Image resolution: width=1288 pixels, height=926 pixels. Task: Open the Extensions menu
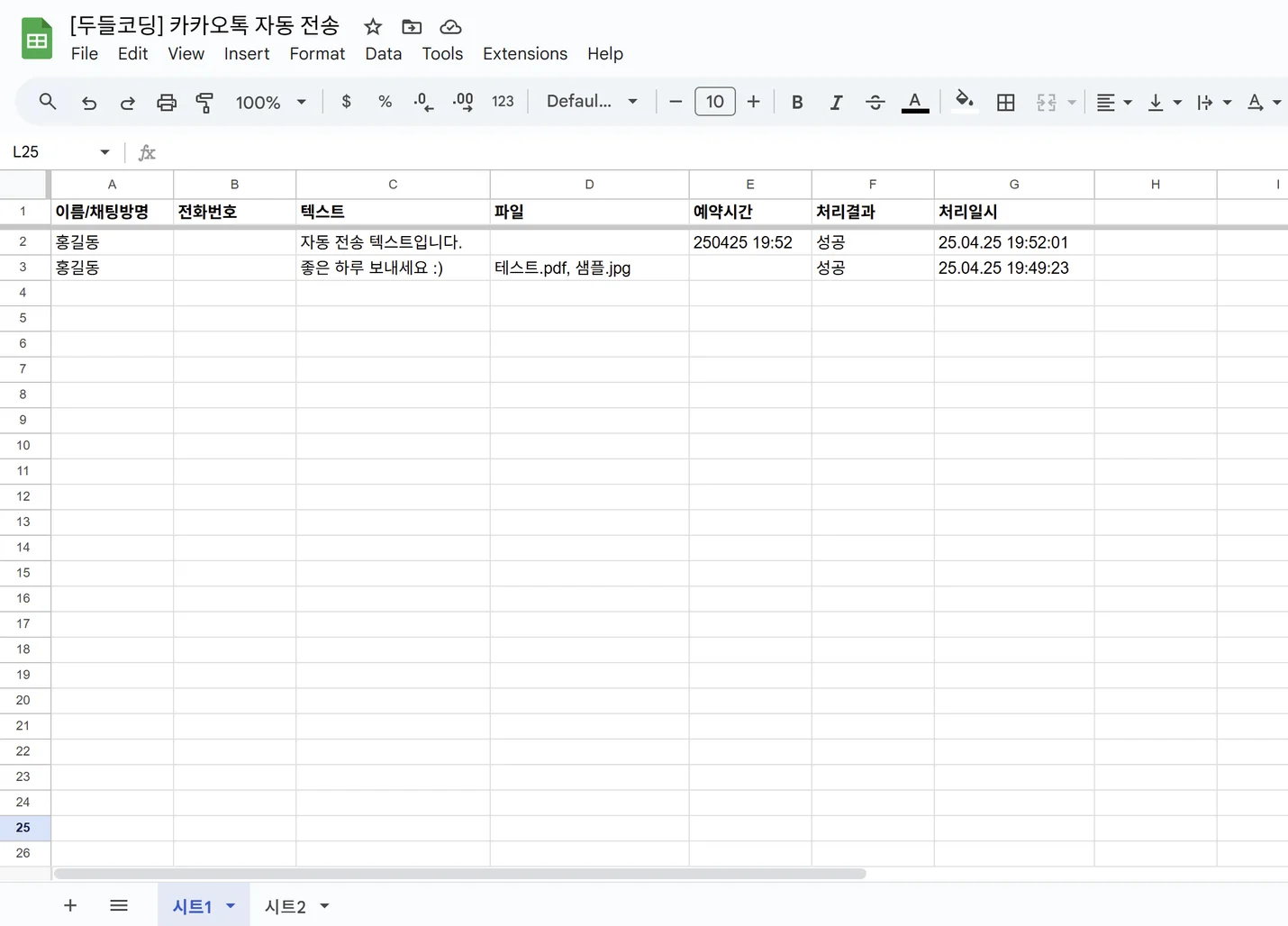(524, 54)
